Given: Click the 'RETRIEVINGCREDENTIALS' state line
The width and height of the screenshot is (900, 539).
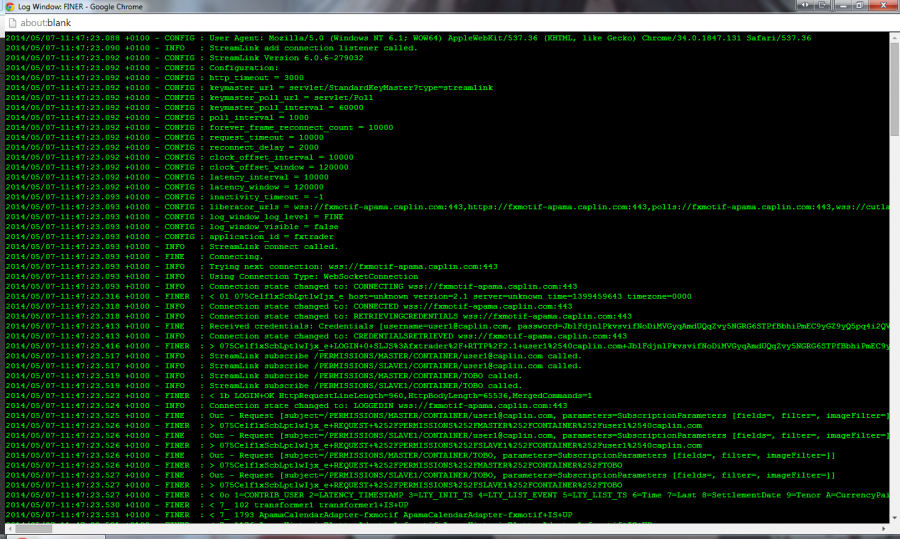Looking at the screenshot, I should point(319,316).
